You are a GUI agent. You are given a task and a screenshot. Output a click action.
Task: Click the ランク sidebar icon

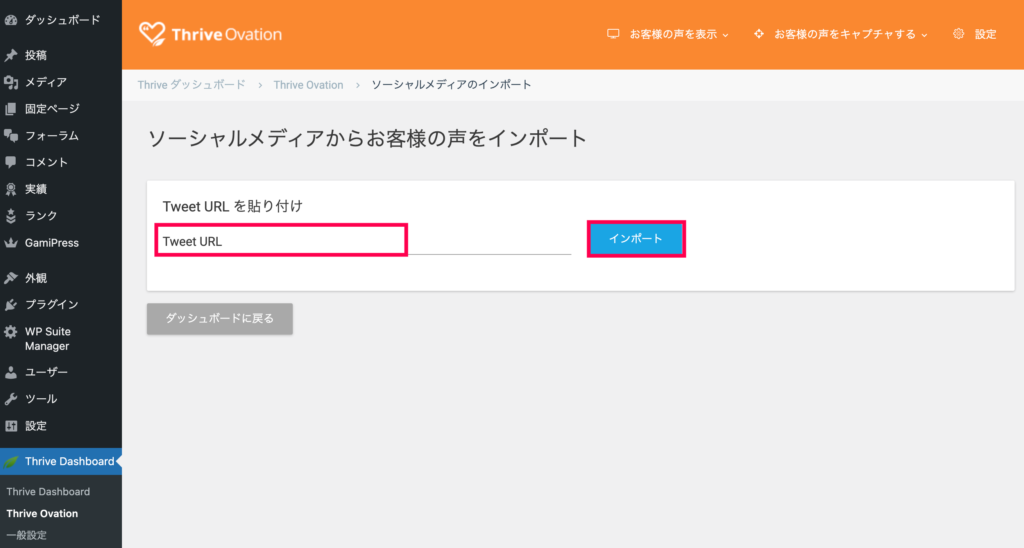10,216
